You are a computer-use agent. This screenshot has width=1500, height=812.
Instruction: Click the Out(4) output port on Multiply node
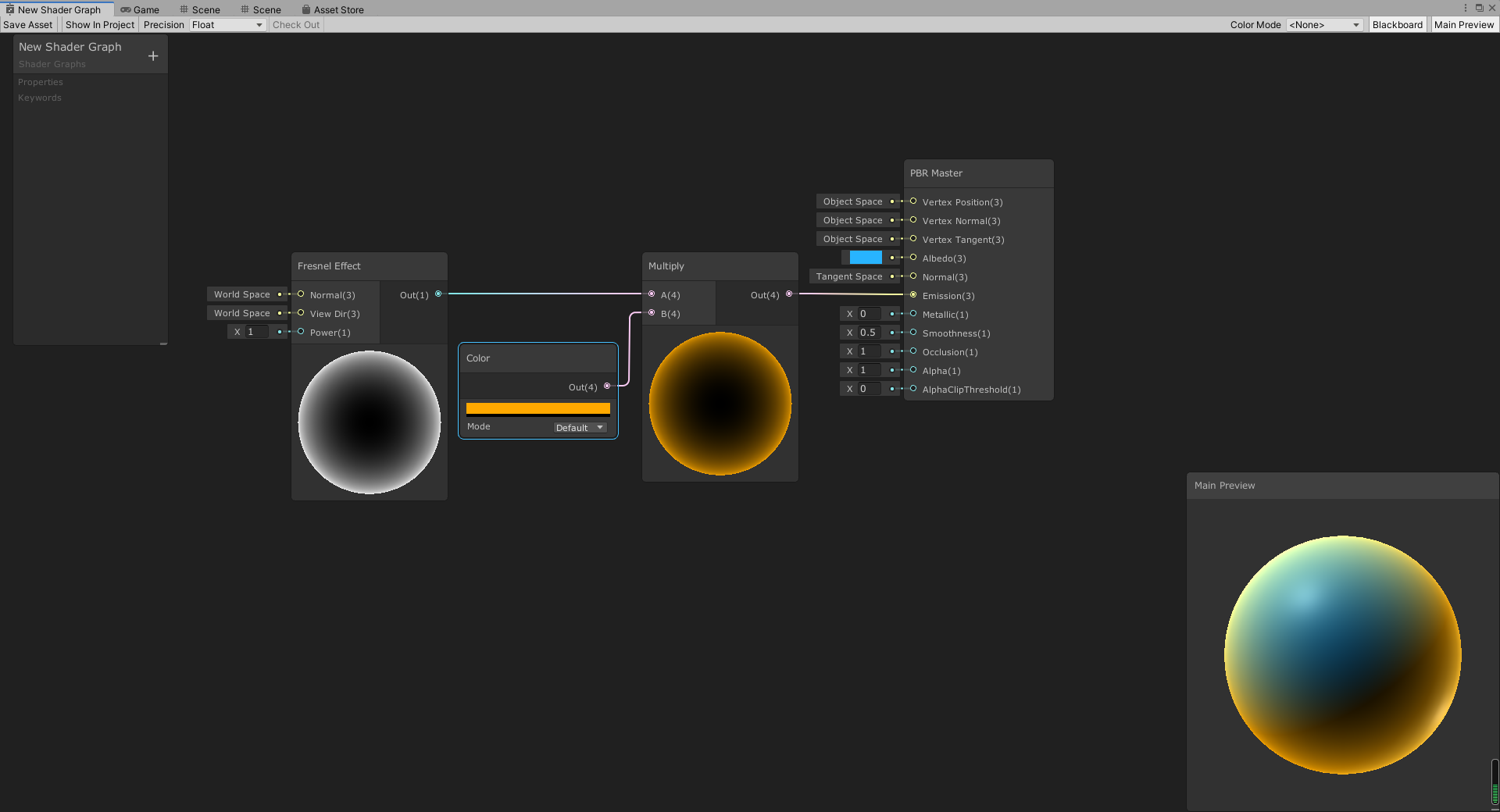[789, 294]
